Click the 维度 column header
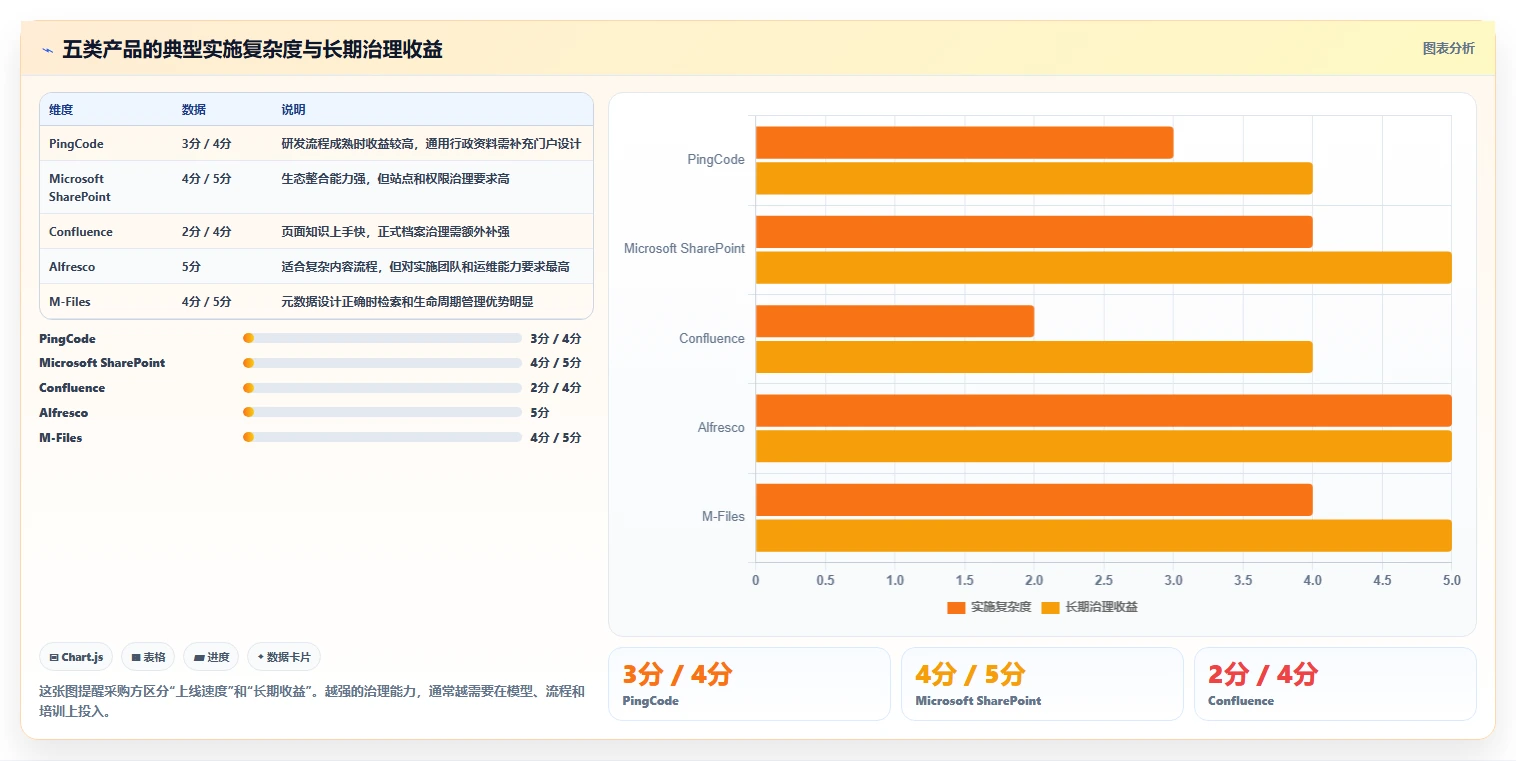Screen dimensions: 1516x761 (61, 110)
